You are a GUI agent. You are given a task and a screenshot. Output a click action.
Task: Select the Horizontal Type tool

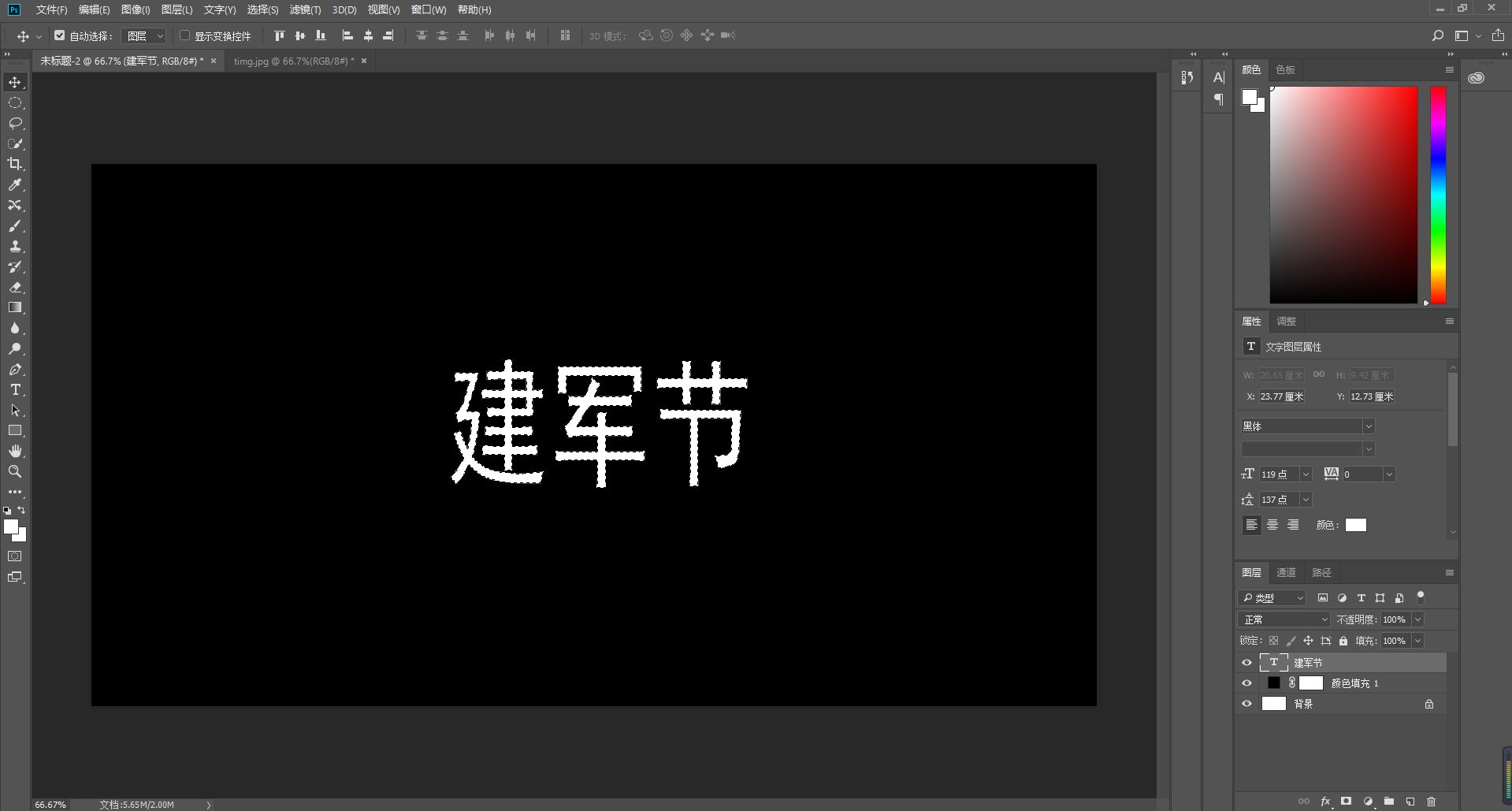pyautogui.click(x=15, y=389)
